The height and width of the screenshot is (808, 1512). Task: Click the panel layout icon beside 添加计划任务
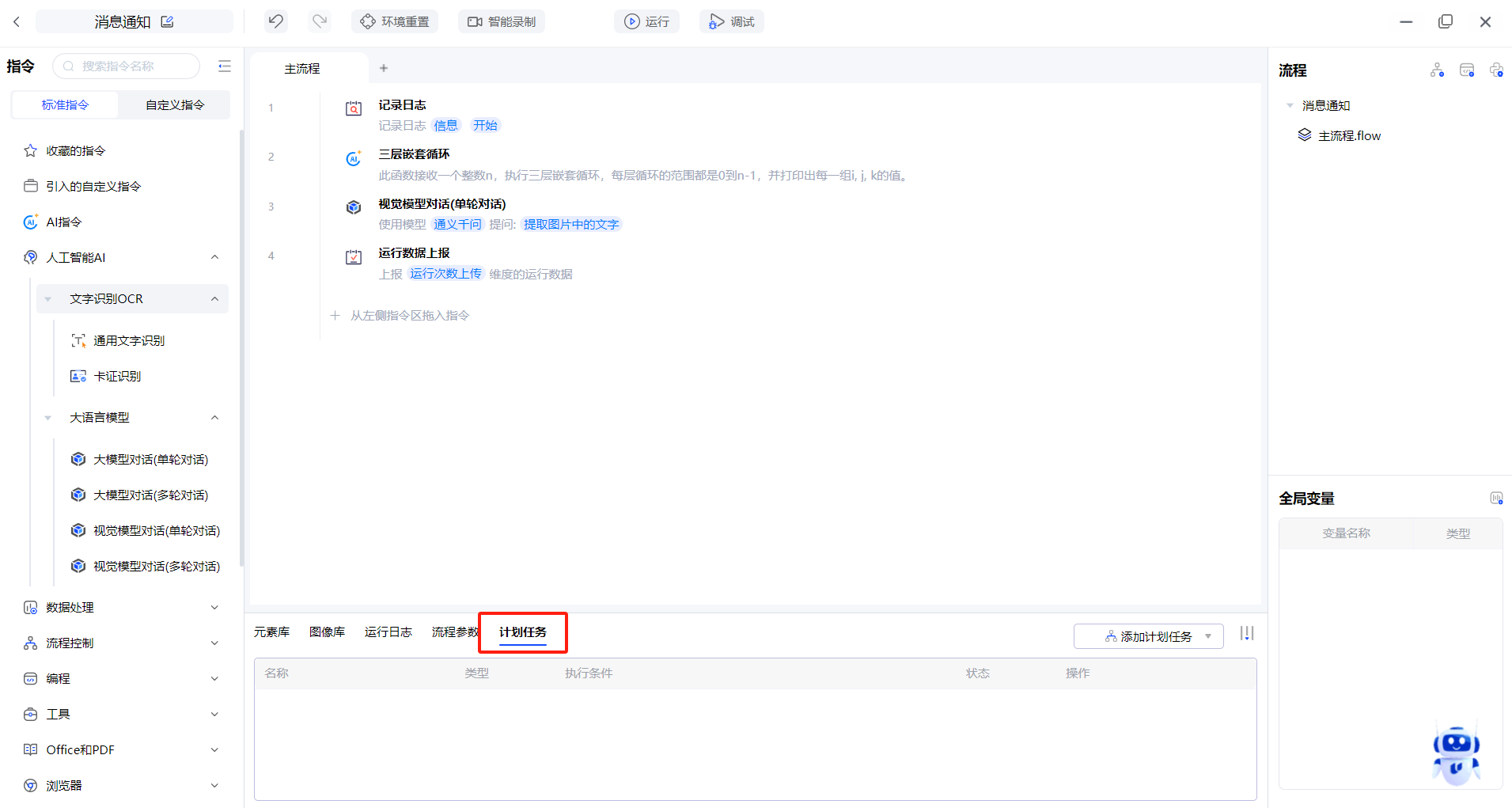[x=1247, y=634]
